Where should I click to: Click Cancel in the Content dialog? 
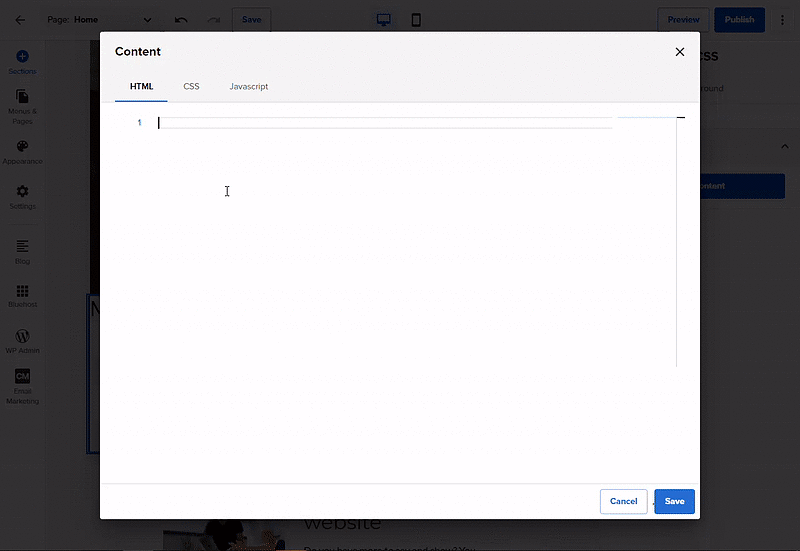(623, 501)
